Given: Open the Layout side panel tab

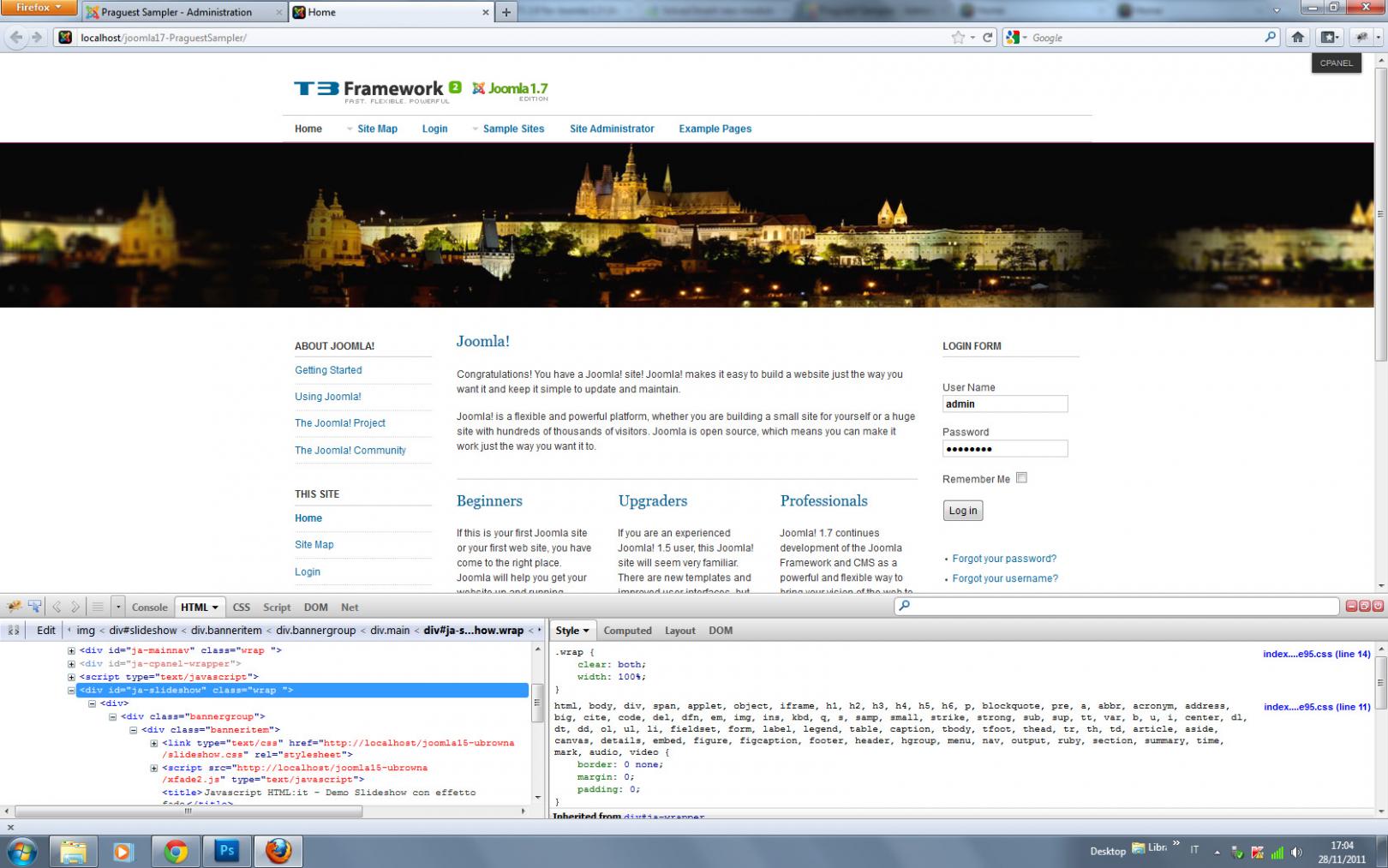Looking at the screenshot, I should point(680,630).
